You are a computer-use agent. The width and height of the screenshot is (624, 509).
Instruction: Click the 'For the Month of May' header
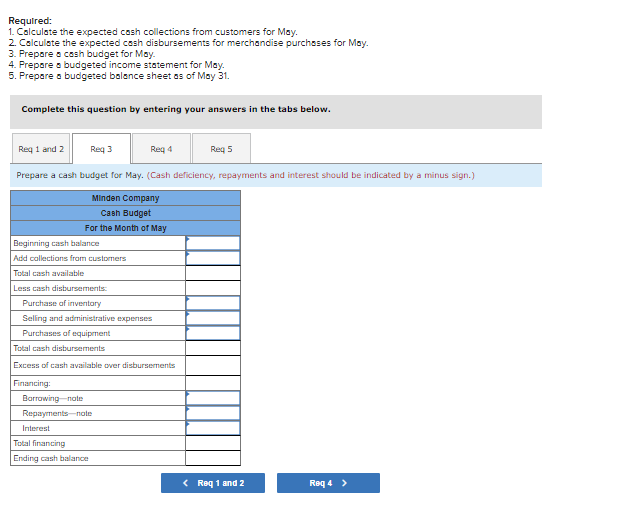point(125,228)
